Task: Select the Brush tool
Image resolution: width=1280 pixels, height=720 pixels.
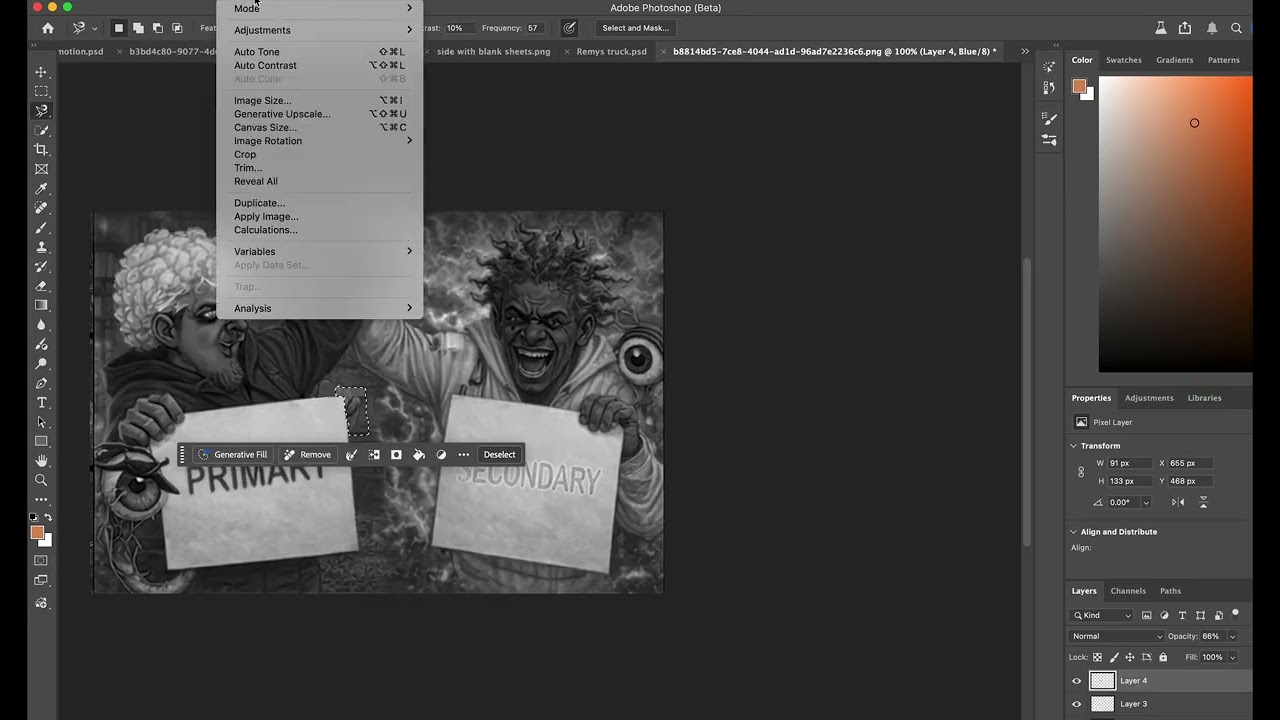Action: point(41,228)
